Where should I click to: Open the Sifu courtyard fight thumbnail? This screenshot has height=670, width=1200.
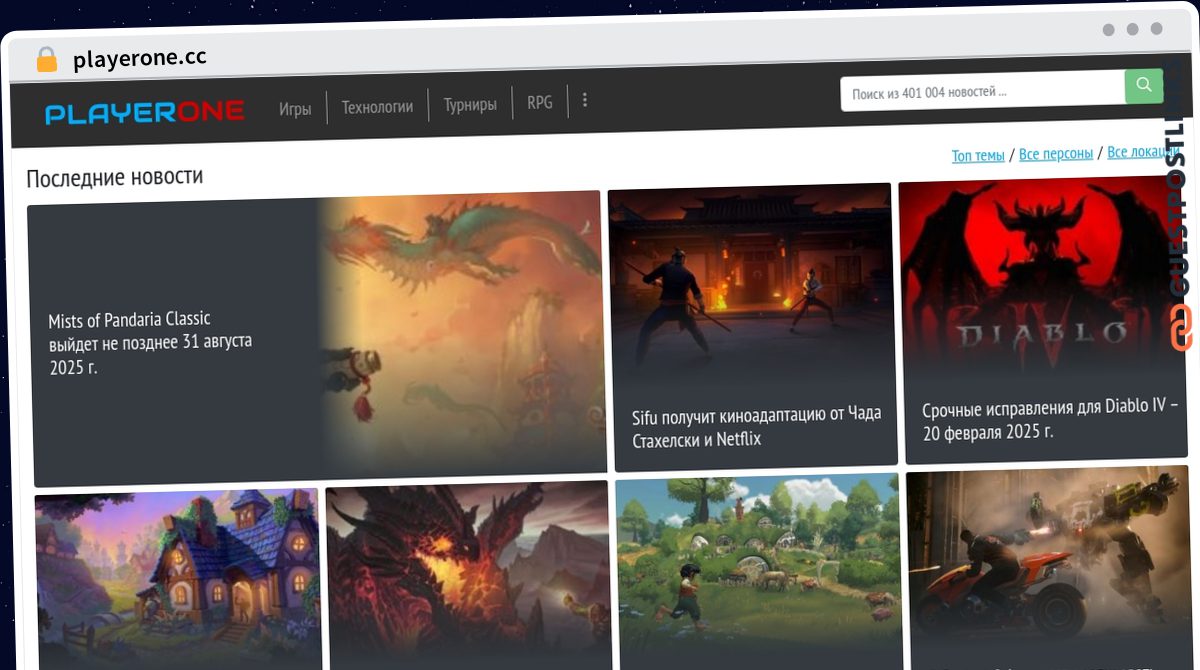[x=751, y=283]
